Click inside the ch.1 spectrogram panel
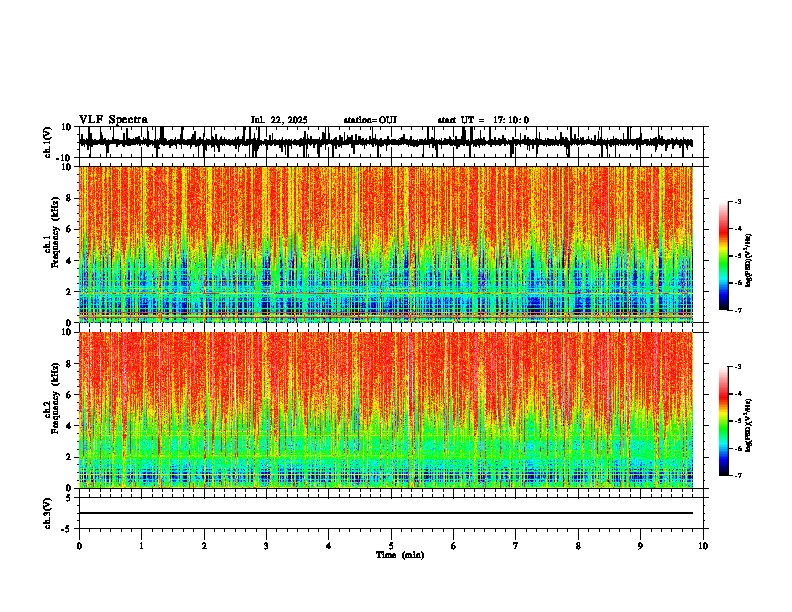The width and height of the screenshot is (792, 612). [x=386, y=244]
